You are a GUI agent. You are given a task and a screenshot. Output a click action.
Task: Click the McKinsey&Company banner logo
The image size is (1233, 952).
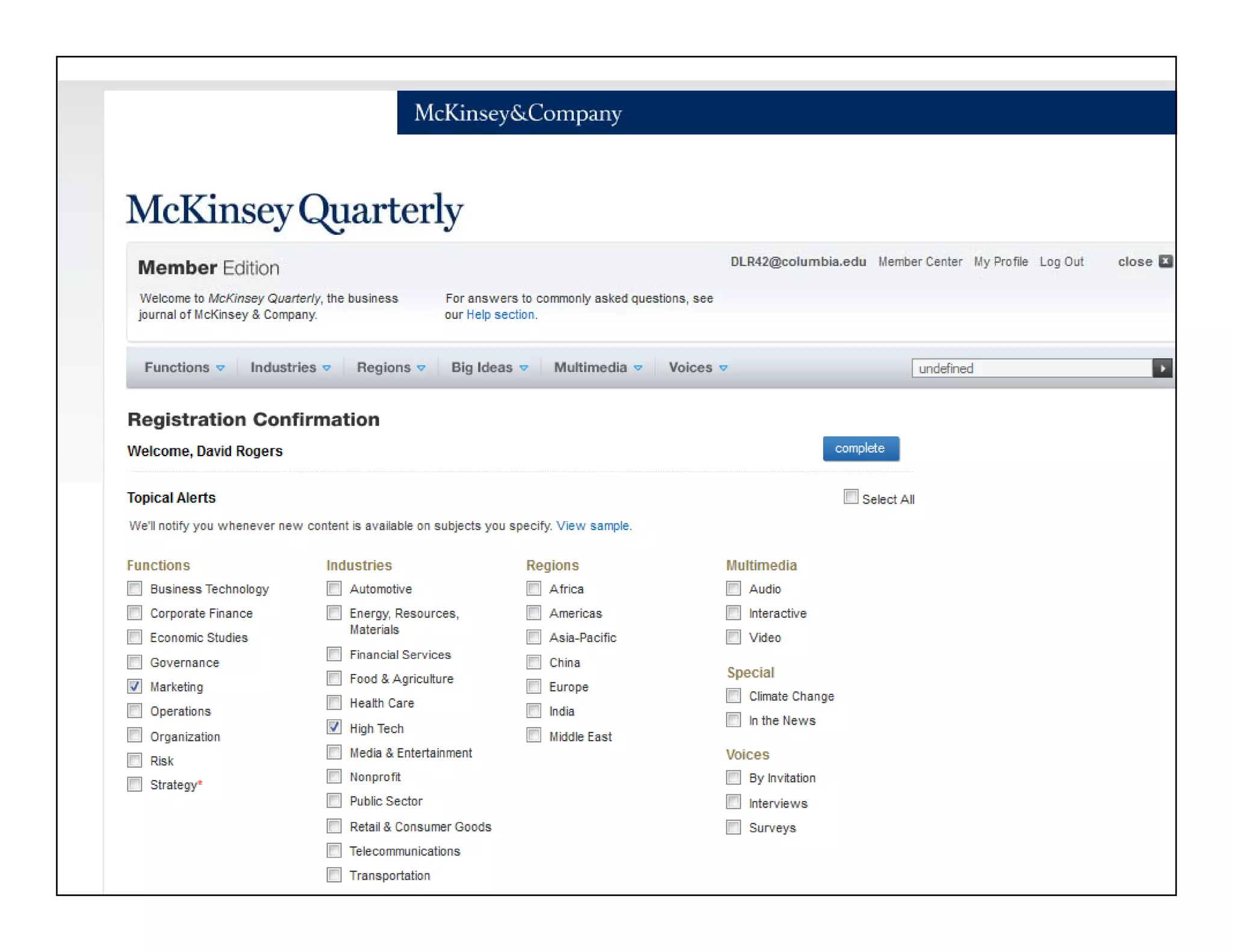518,113
